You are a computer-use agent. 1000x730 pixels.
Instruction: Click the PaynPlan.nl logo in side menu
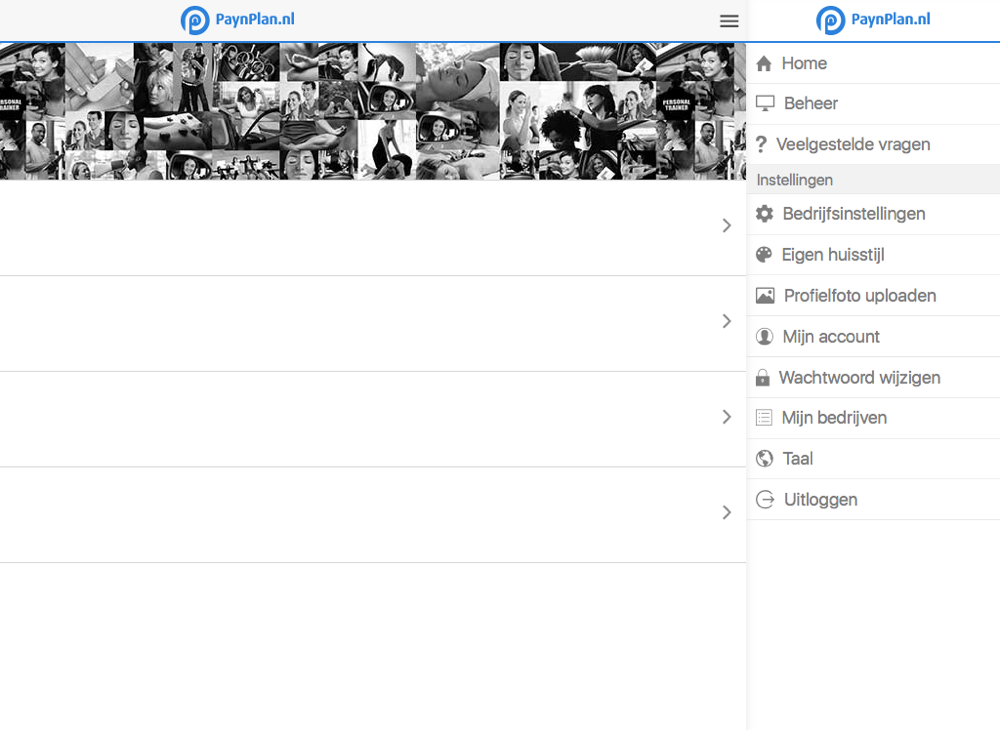tap(873, 20)
